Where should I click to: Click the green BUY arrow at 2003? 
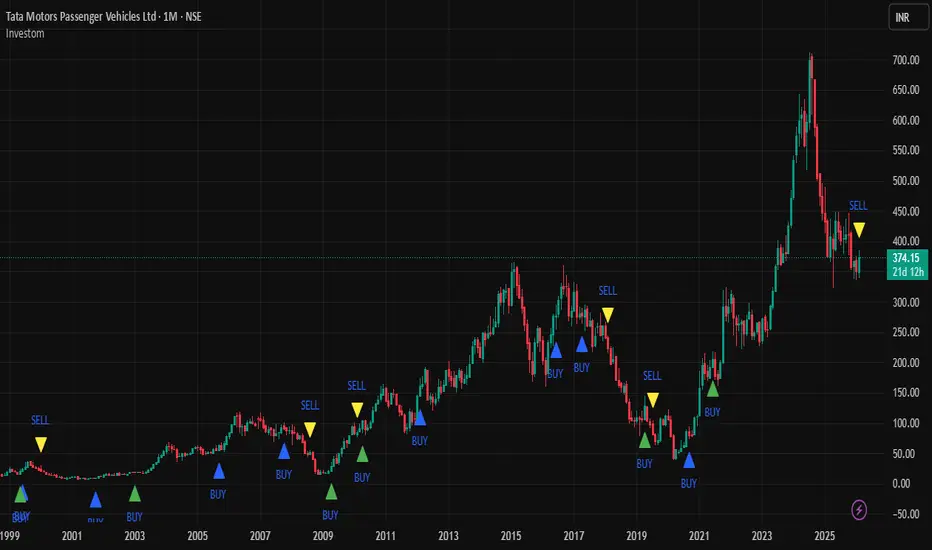coord(135,494)
